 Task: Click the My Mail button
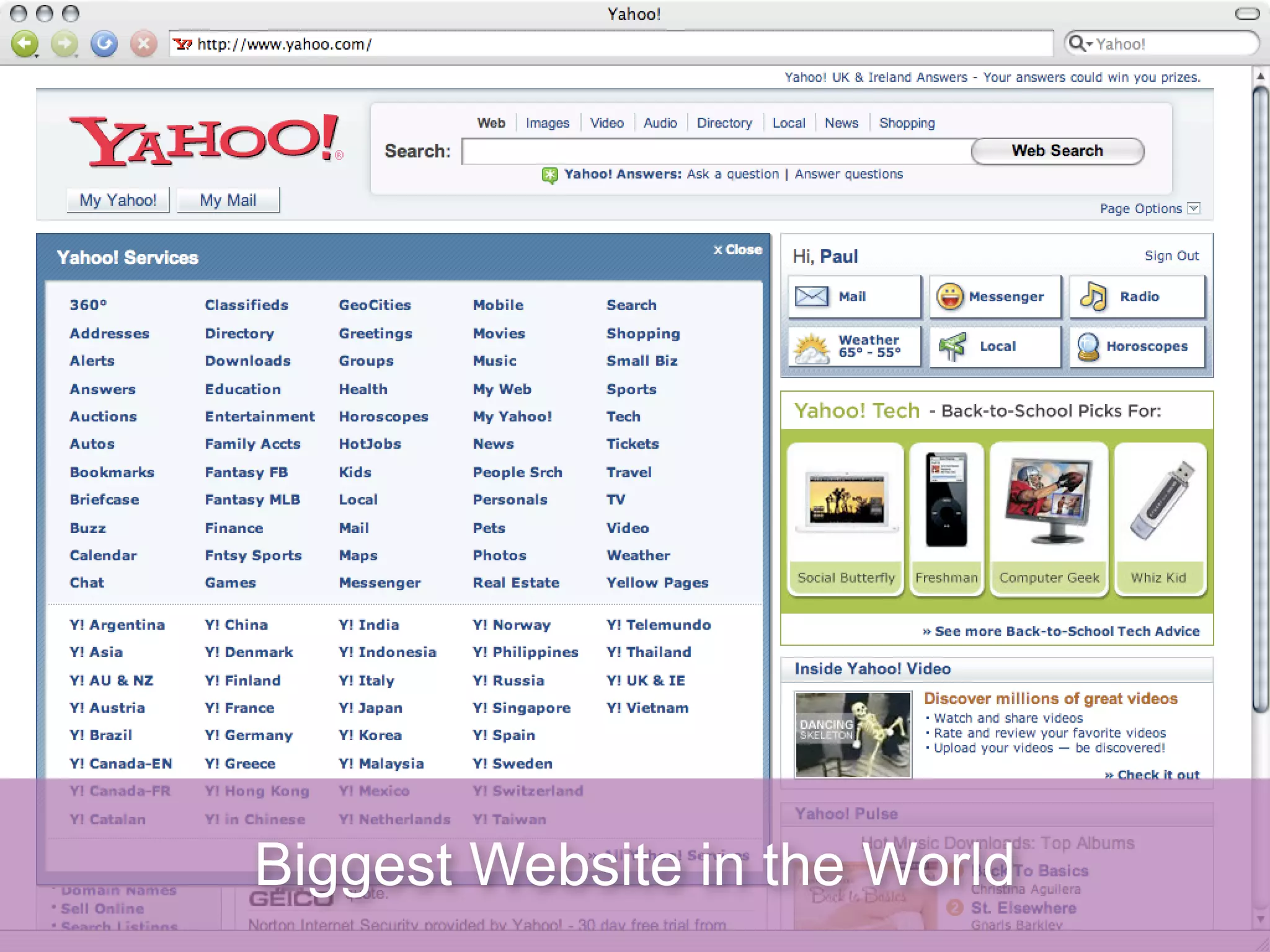click(x=228, y=200)
